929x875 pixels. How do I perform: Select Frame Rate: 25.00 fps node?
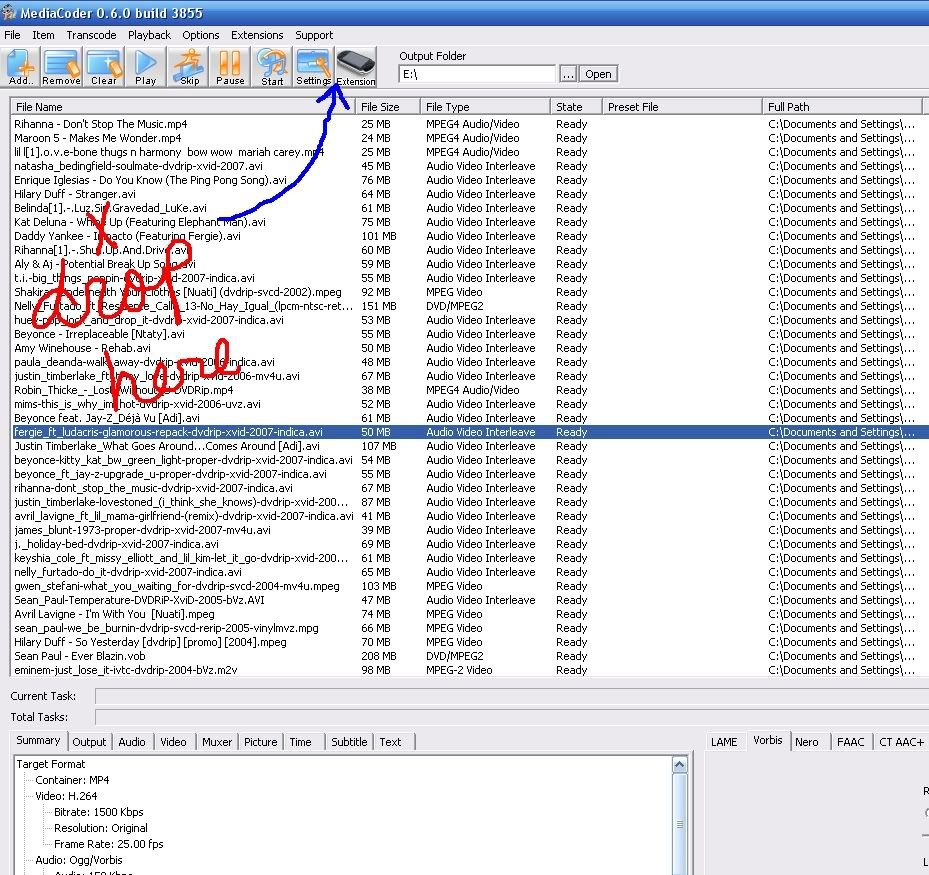pos(108,844)
